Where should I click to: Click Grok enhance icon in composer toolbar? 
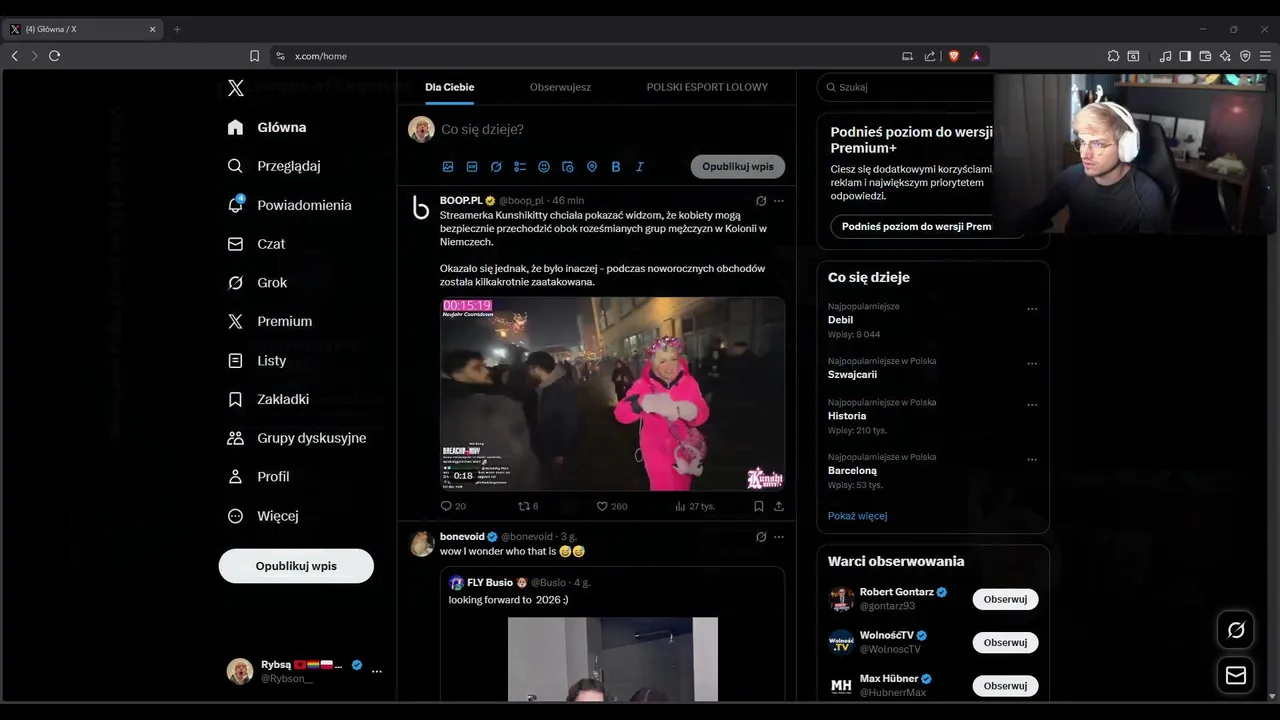tap(496, 167)
